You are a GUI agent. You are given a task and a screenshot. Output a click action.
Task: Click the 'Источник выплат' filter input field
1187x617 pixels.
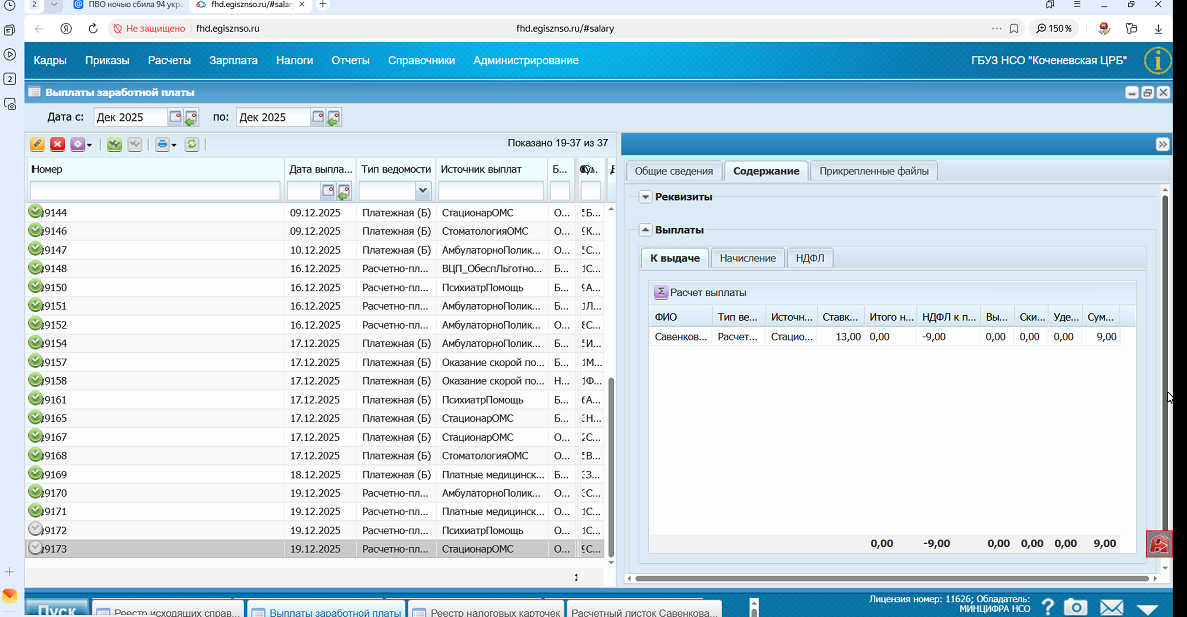coord(491,191)
